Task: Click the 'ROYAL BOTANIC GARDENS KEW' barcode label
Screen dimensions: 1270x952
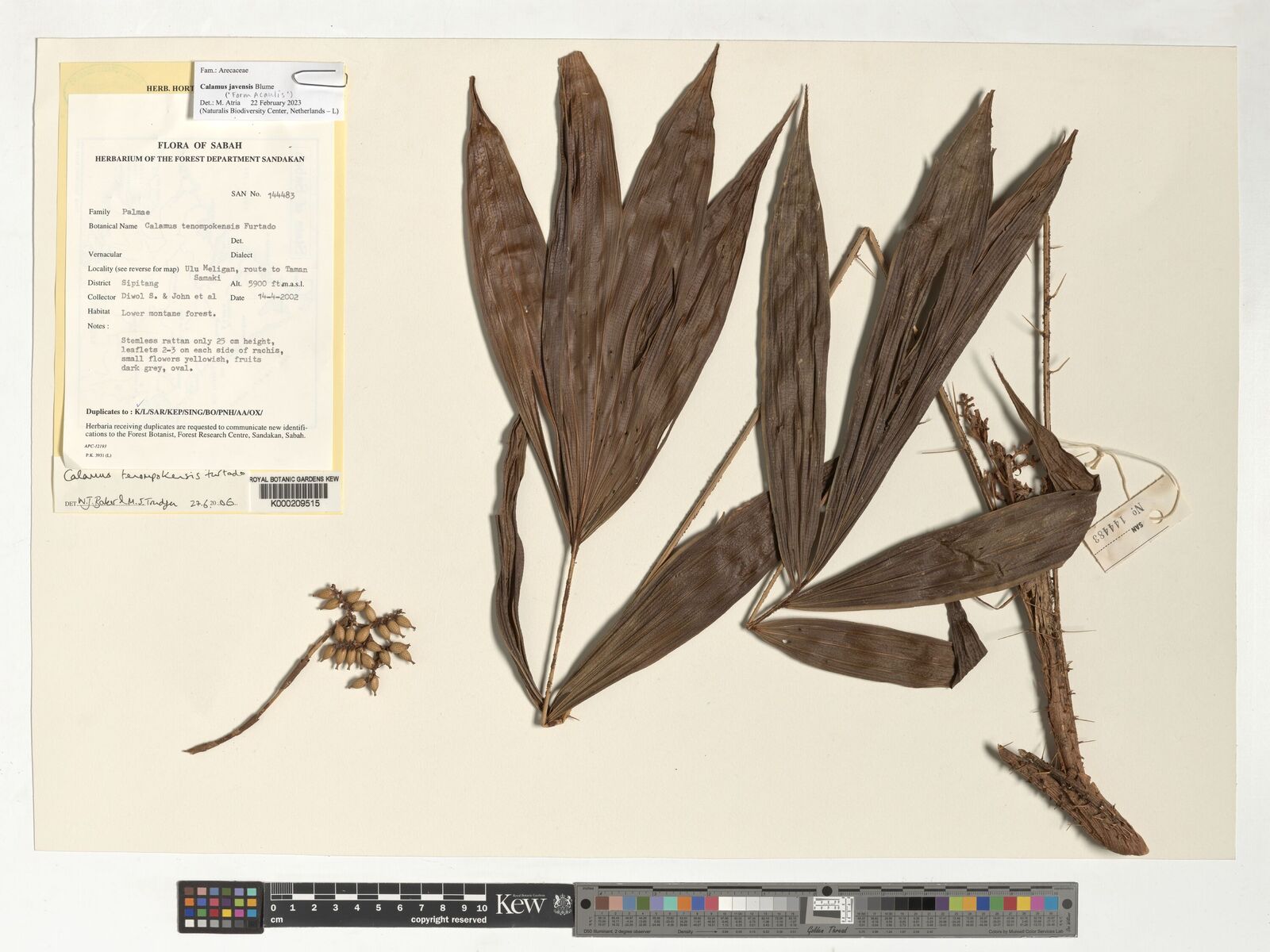Action: pyautogui.click(x=294, y=480)
